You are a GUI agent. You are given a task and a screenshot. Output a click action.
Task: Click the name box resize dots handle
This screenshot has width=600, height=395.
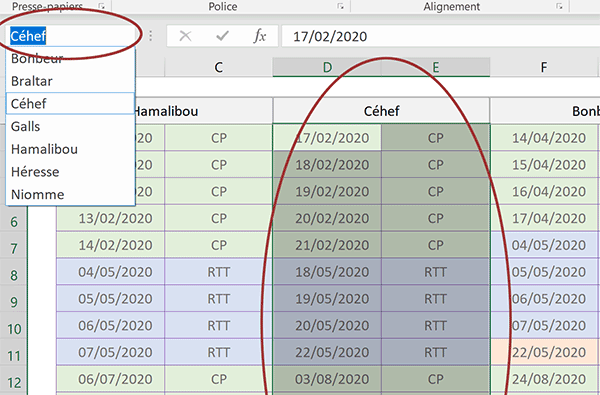[x=151, y=36]
